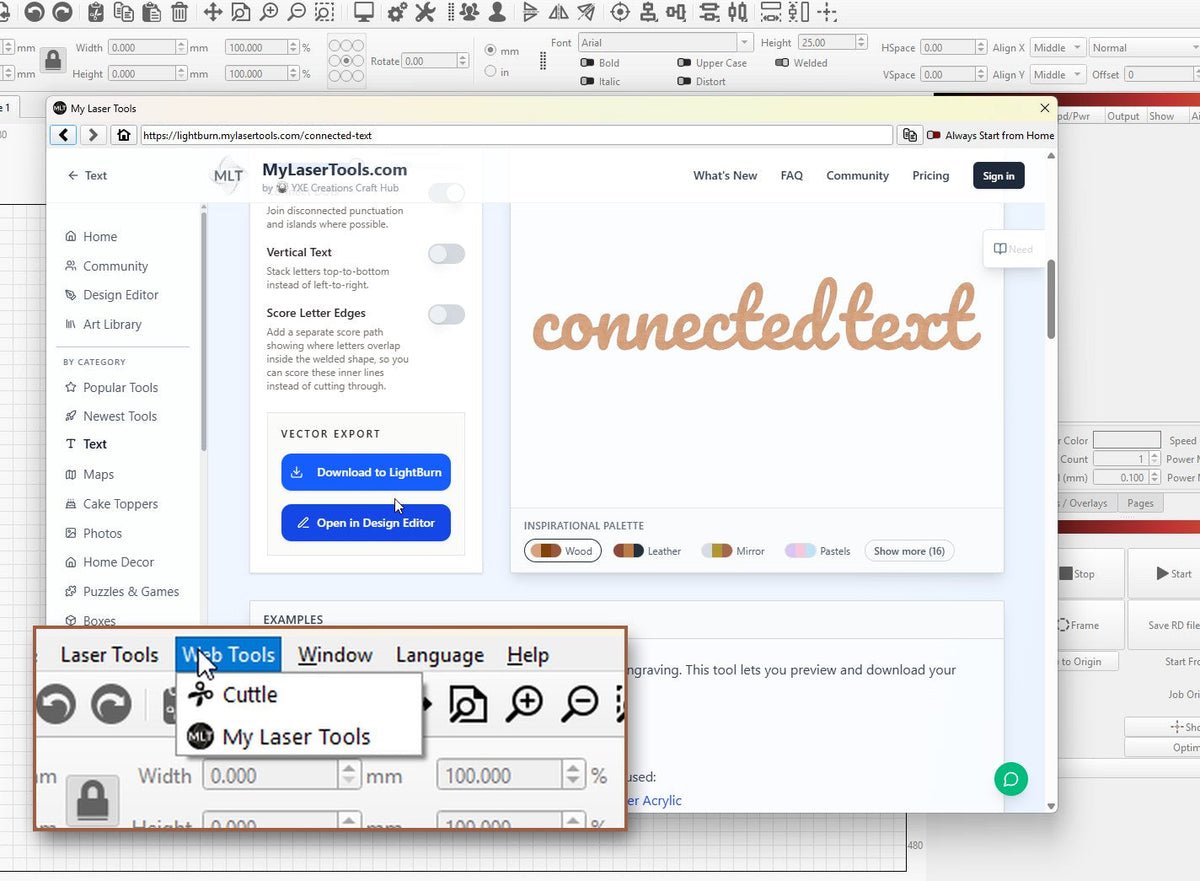
Task: Click the Undo arrow in the top toolbar
Action: pyautogui.click(x=34, y=12)
